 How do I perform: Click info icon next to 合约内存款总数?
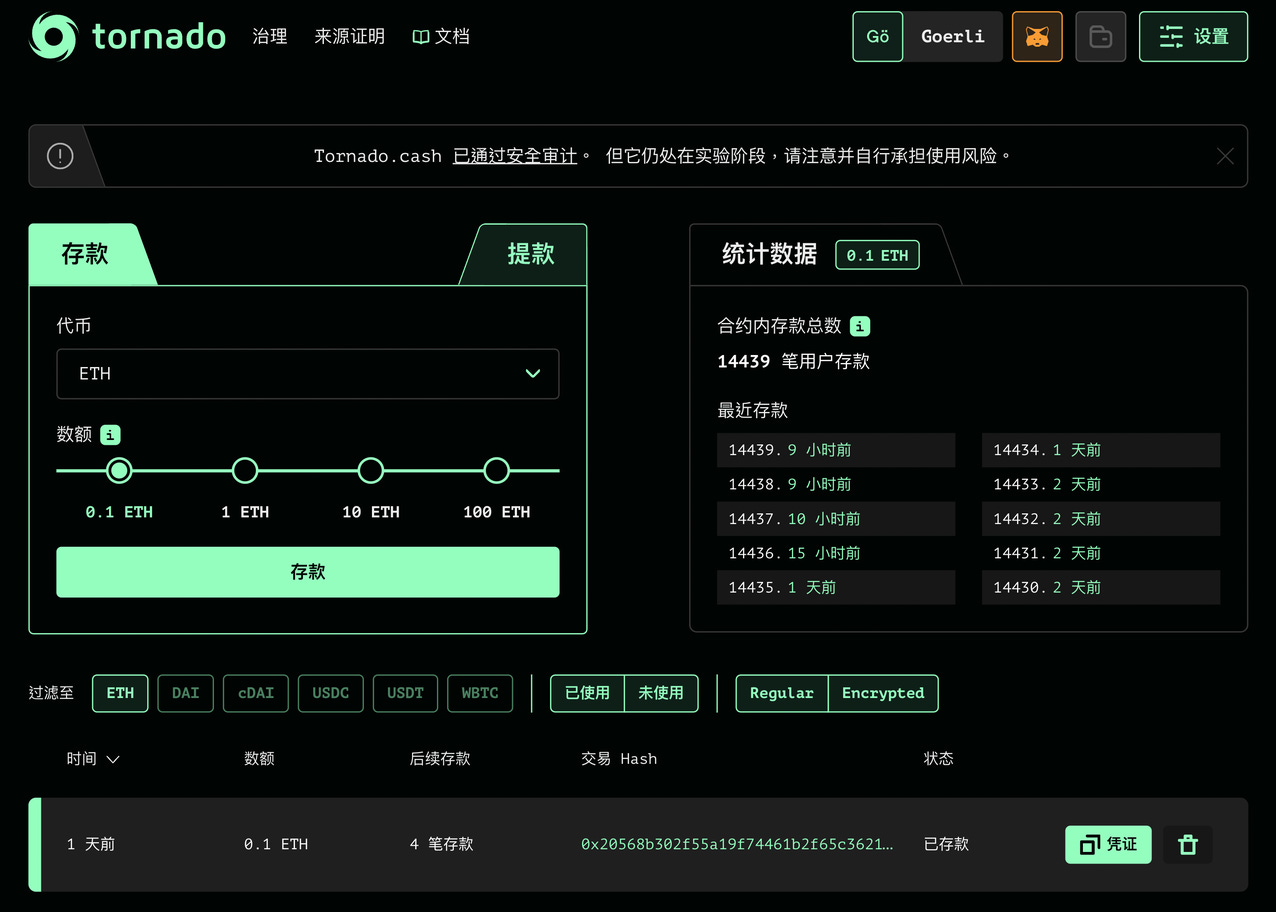[x=860, y=326]
